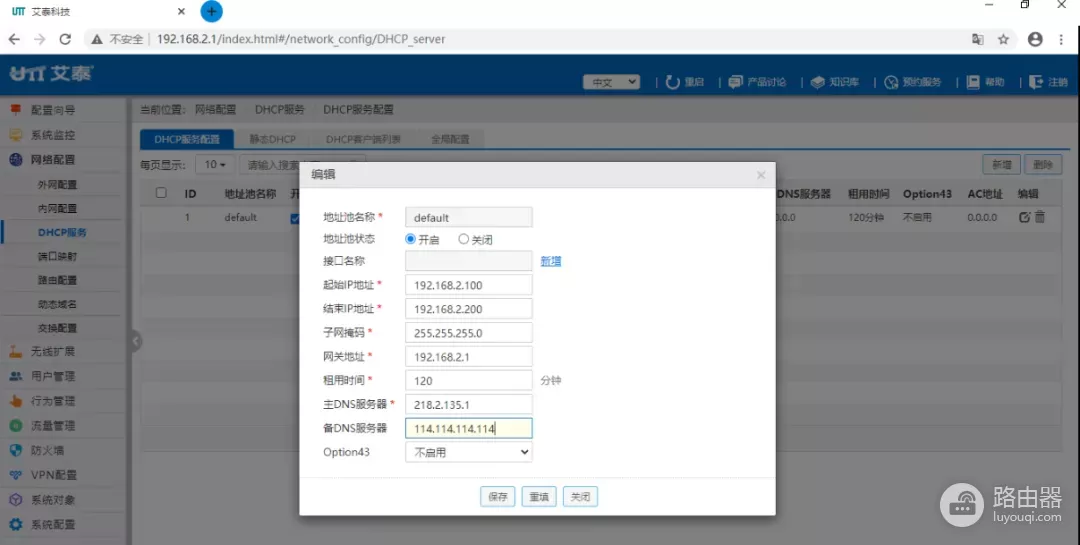This screenshot has height=545, width=1080.
Task: Click the browser back arrow
Action: point(14,39)
